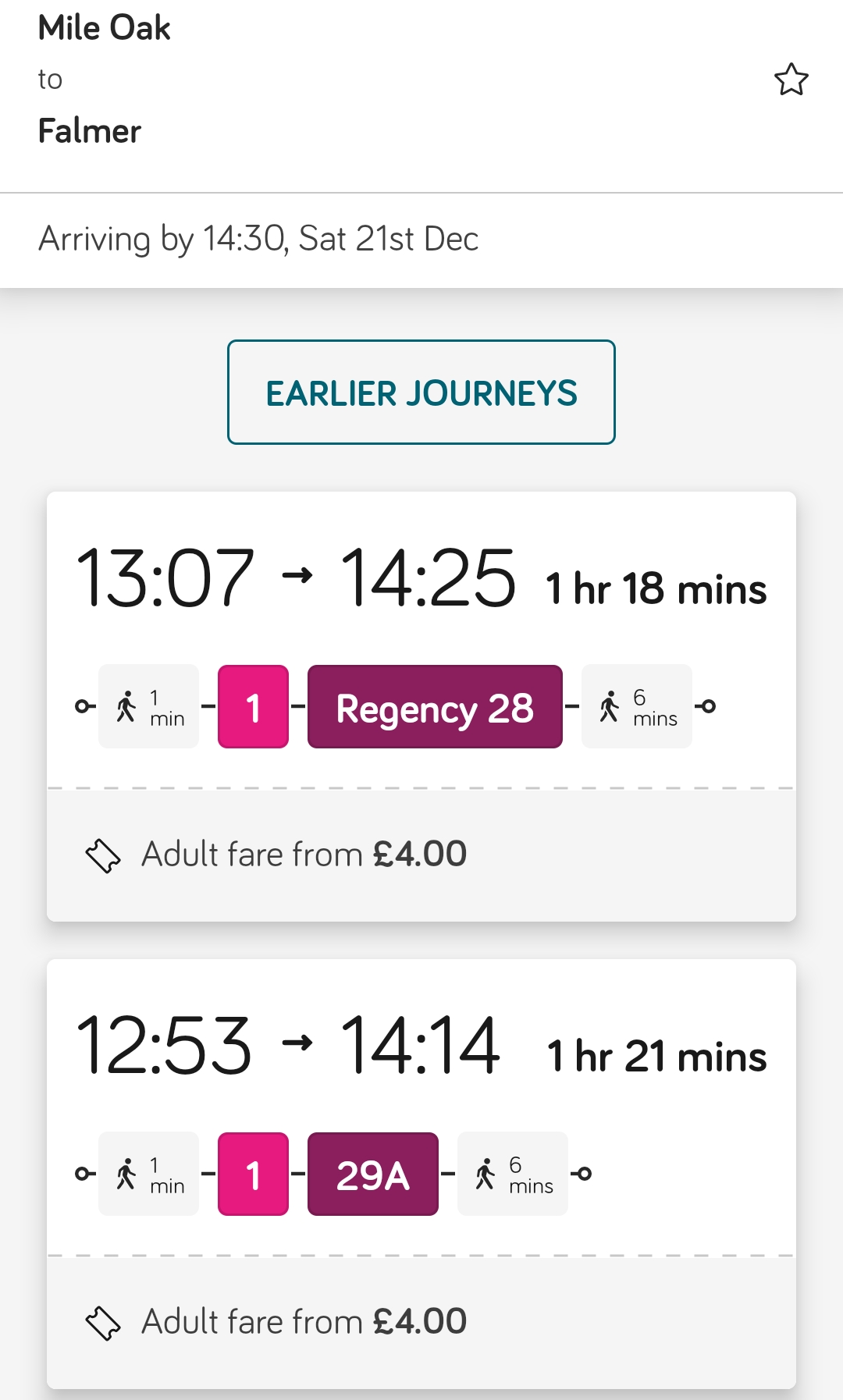View Adult fare from £4.00 for 13:07 journey
This screenshot has width=843, height=1400.
point(304,855)
